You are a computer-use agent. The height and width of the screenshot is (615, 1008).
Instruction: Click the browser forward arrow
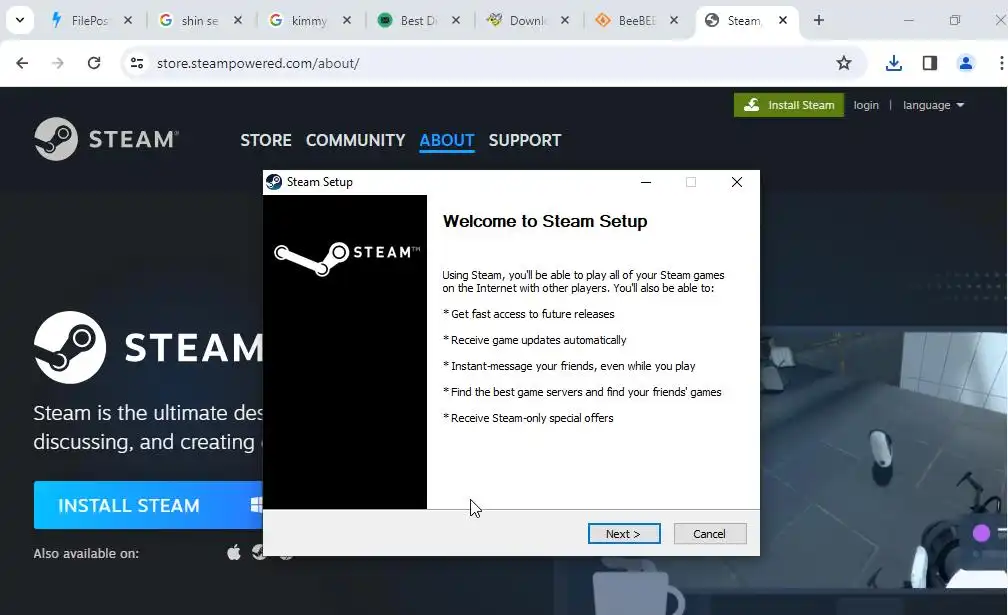click(58, 63)
